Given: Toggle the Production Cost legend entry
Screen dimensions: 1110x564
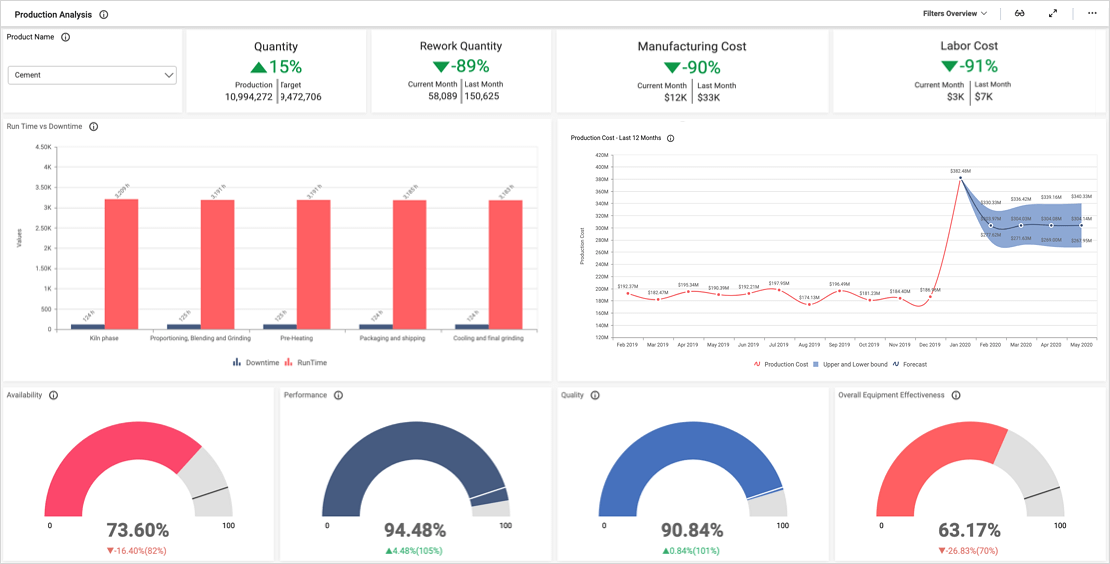Looking at the screenshot, I should click(780, 364).
